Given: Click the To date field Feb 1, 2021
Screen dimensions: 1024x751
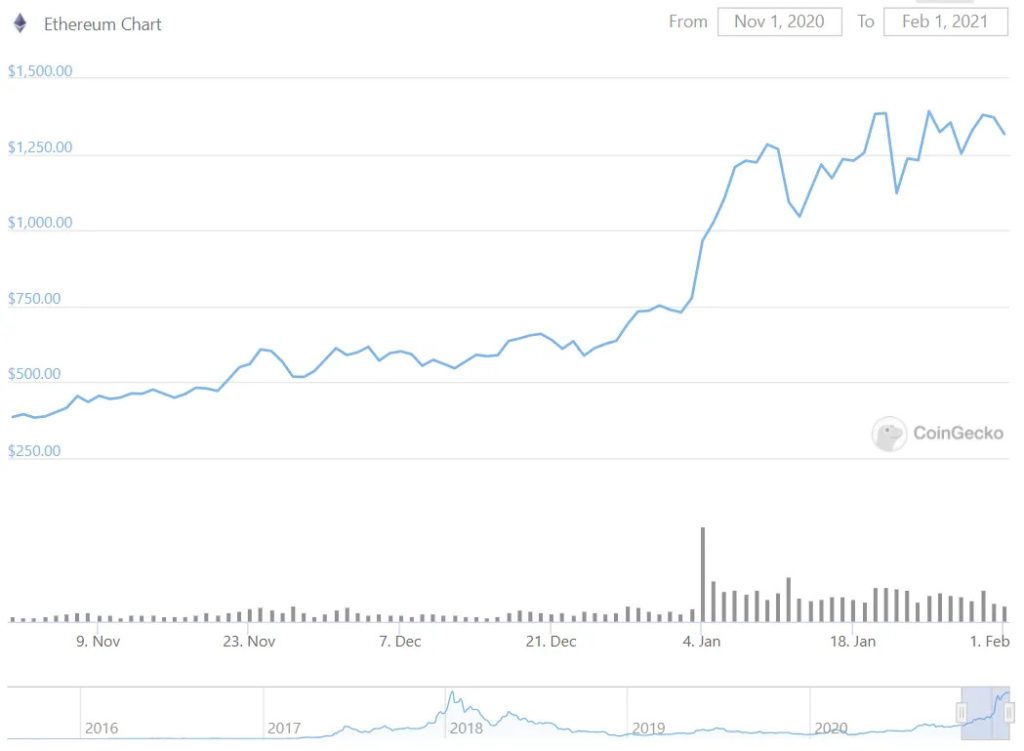Looking at the screenshot, I should click(x=945, y=22).
